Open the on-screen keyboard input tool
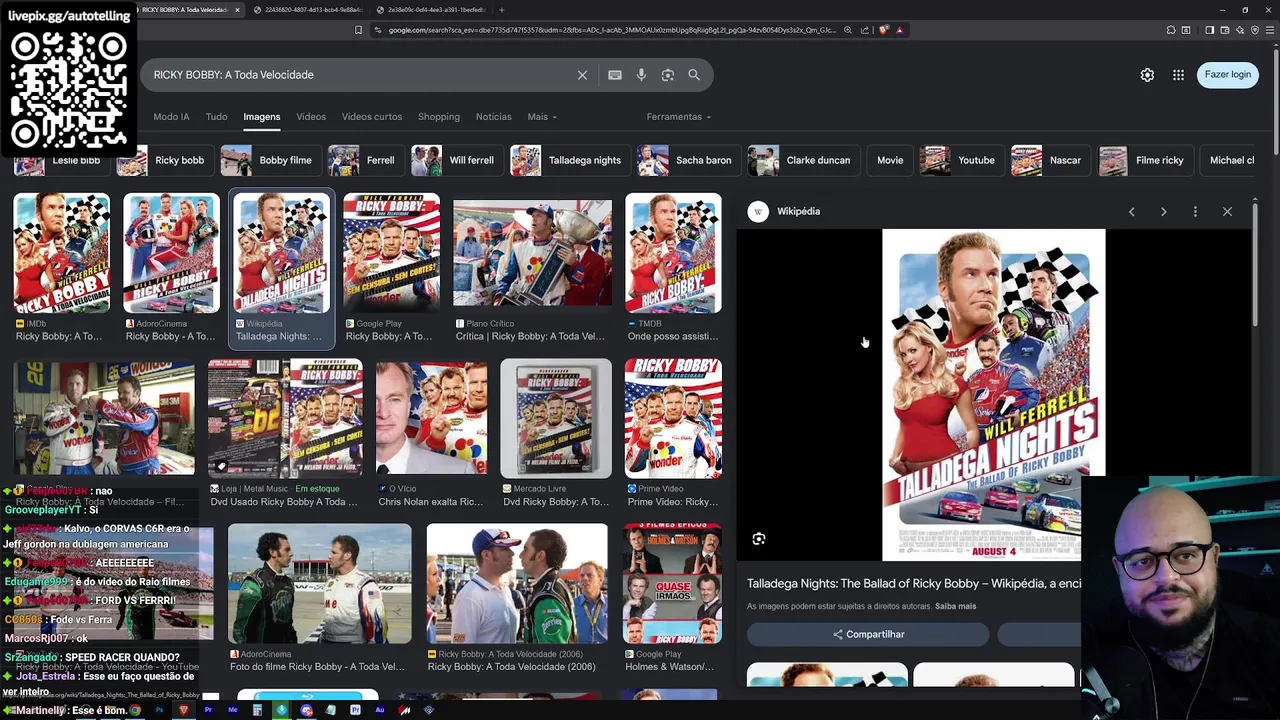The height and width of the screenshot is (720, 1280). tap(615, 75)
